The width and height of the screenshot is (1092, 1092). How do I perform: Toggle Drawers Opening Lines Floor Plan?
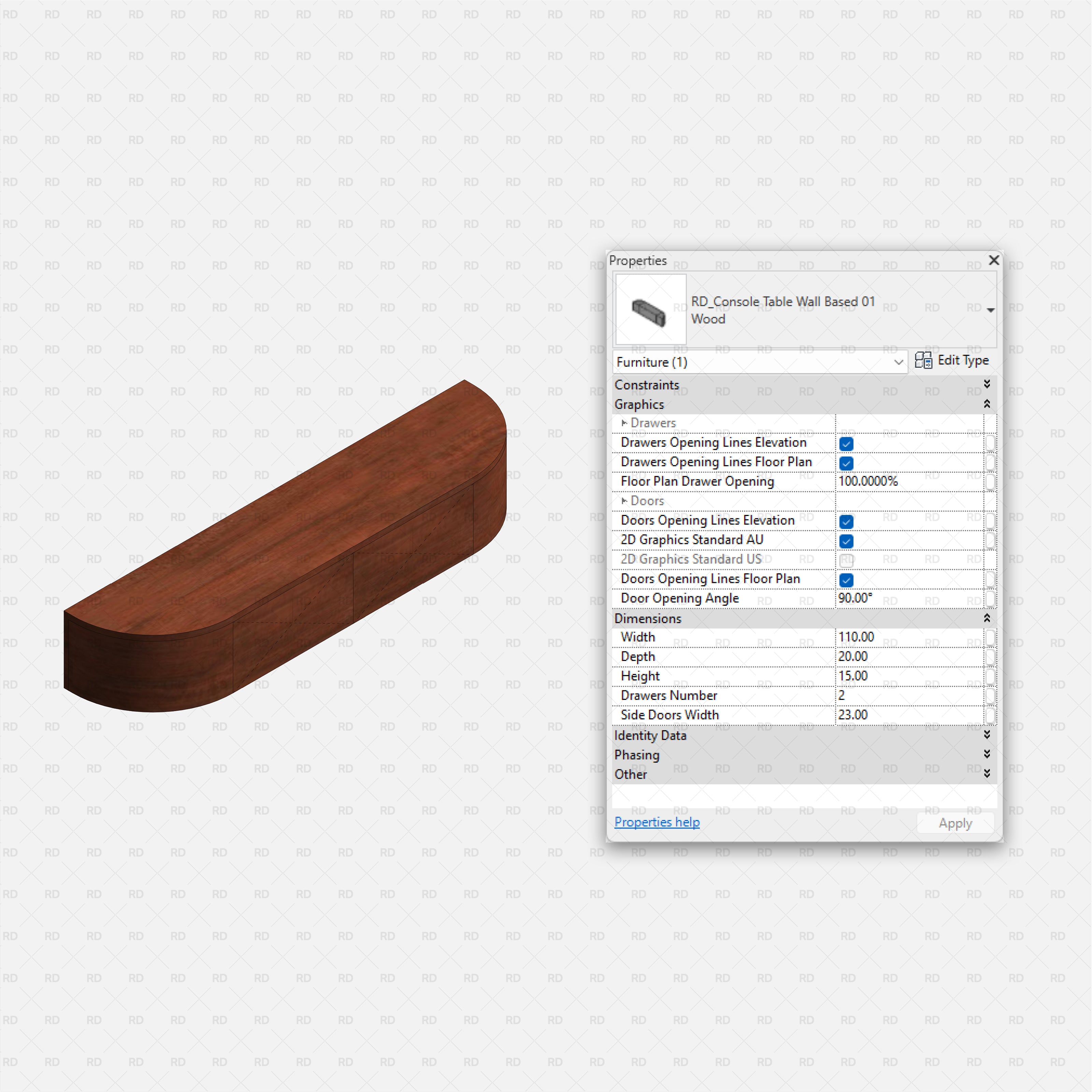click(846, 463)
